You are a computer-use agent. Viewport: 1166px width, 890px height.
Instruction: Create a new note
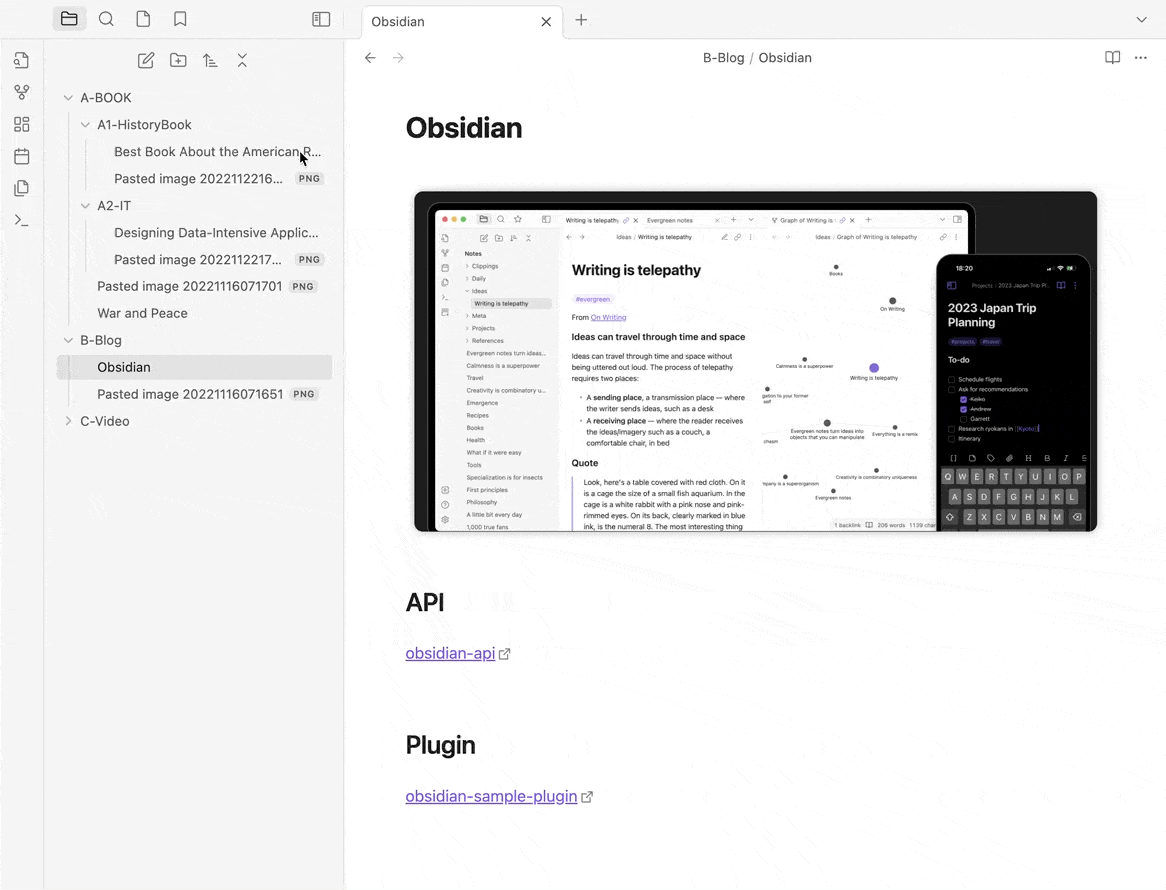(146, 61)
